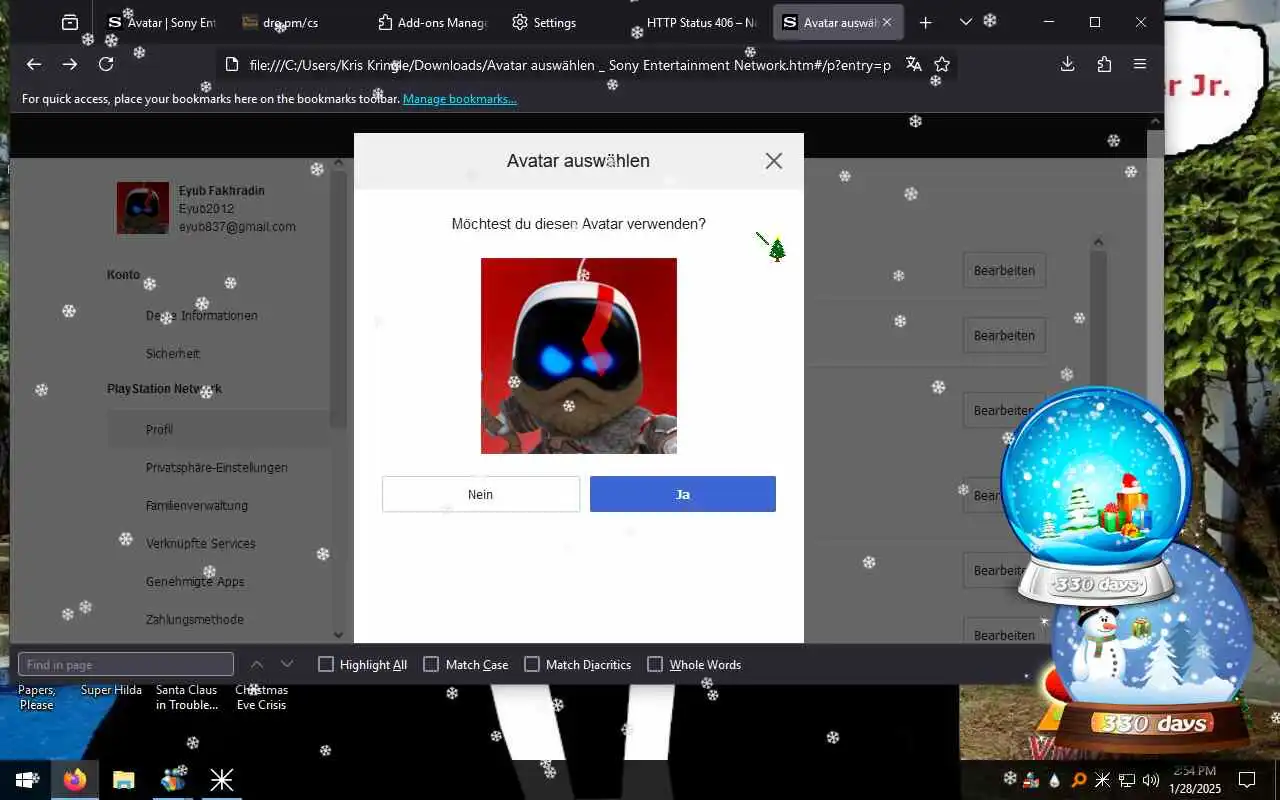Click the address bar URL field
Viewport: 1280px width, 800px height.
570,65
